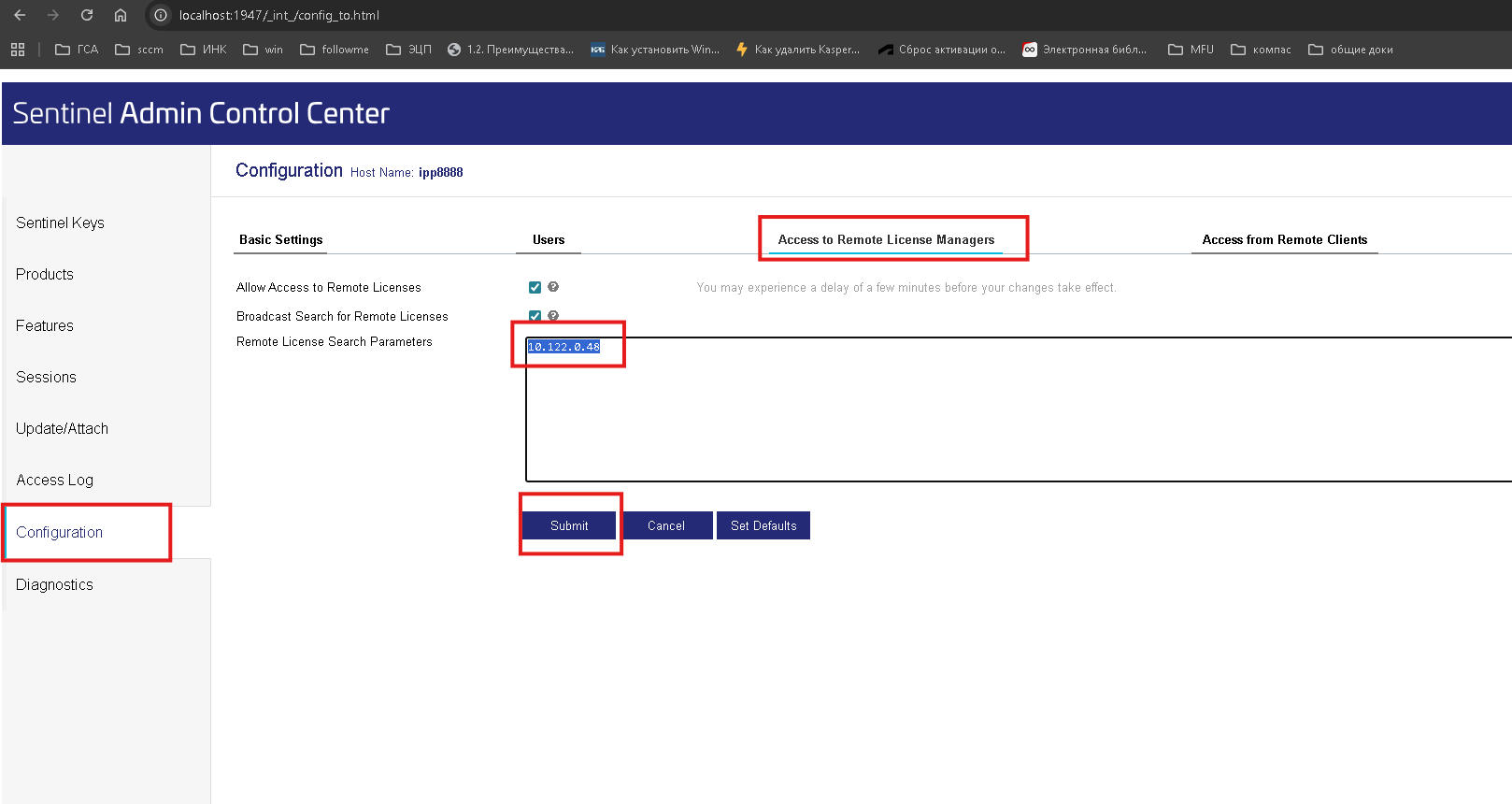Click the browser back arrow icon
The width and height of the screenshot is (1512, 804).
(x=20, y=15)
